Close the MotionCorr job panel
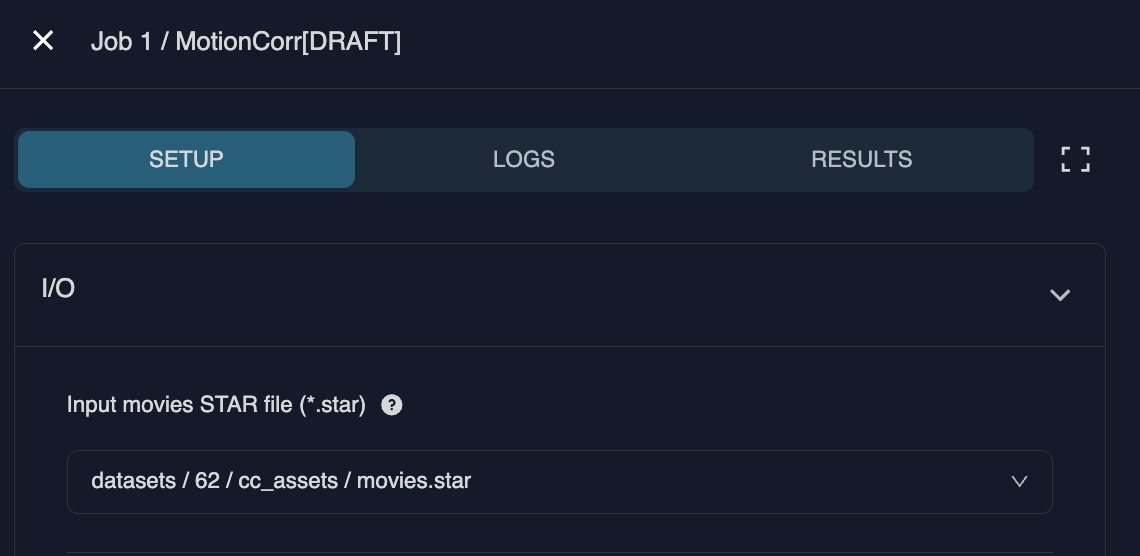This screenshot has height=556, width=1140. [x=43, y=41]
